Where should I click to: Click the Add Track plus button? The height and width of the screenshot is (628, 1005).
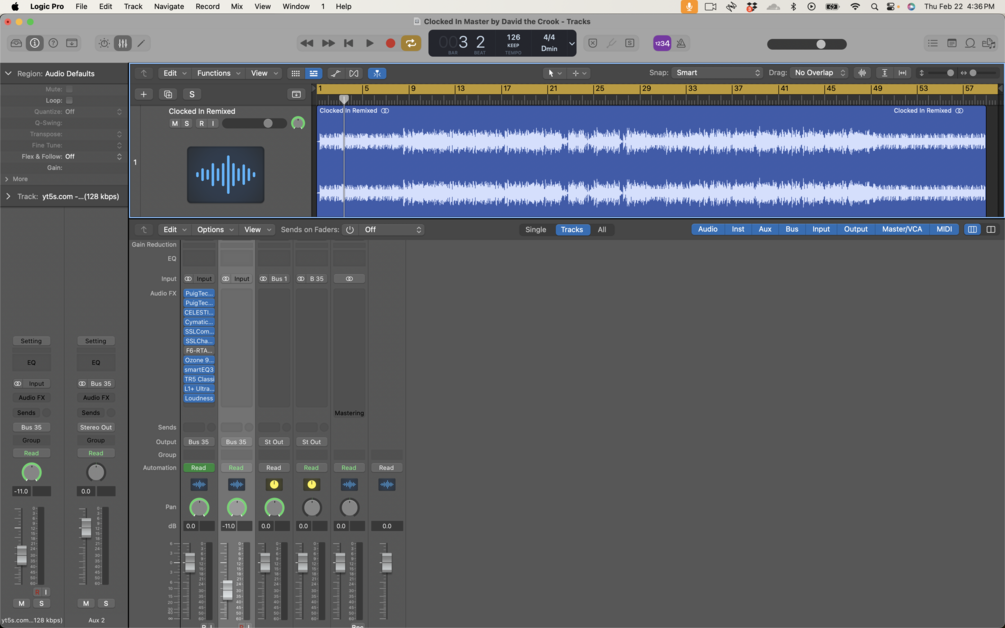(x=144, y=94)
